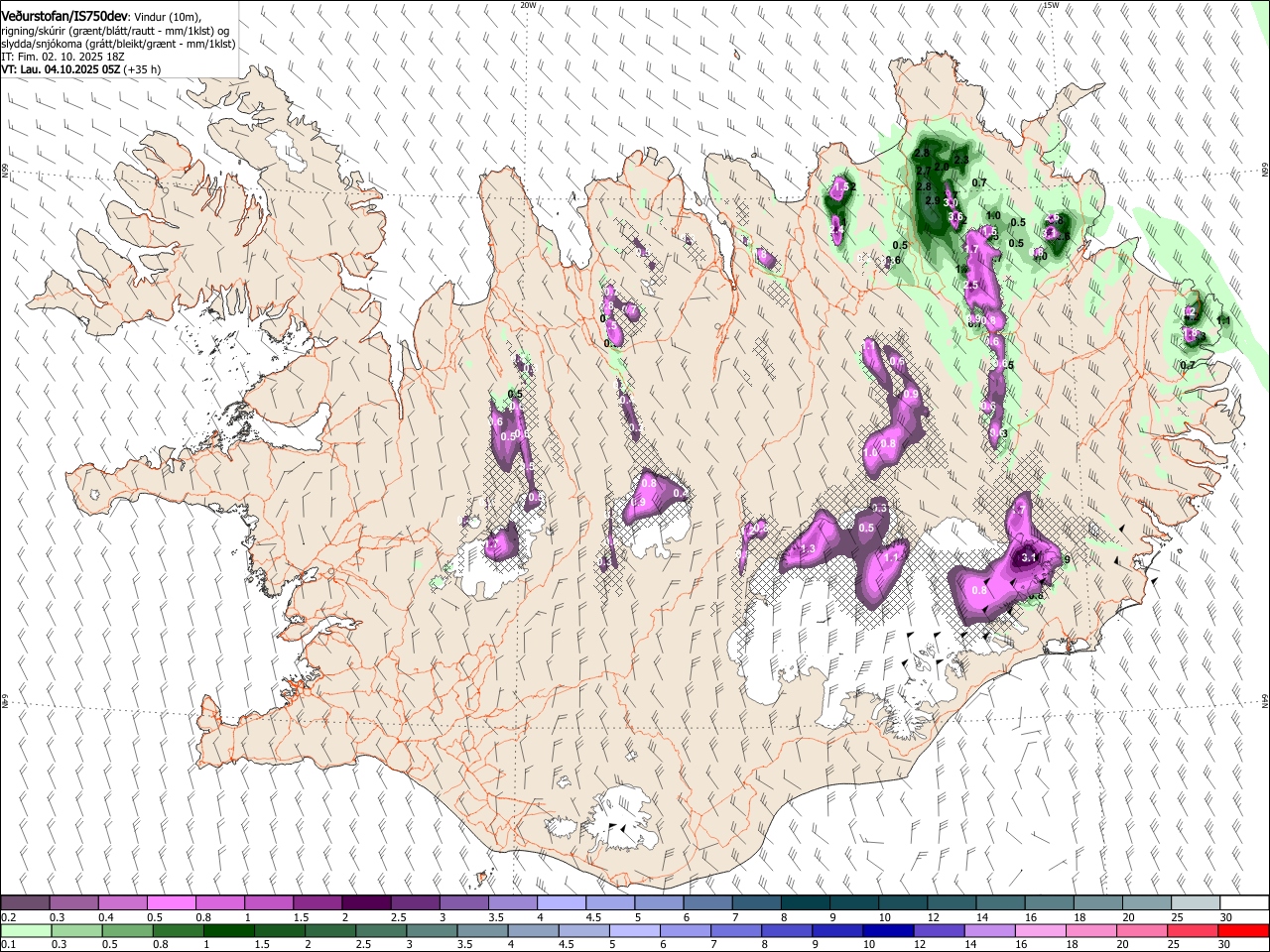Image resolution: width=1270 pixels, height=952 pixels.
Task: Click the 15W longitude label
Action: [1051, 5]
